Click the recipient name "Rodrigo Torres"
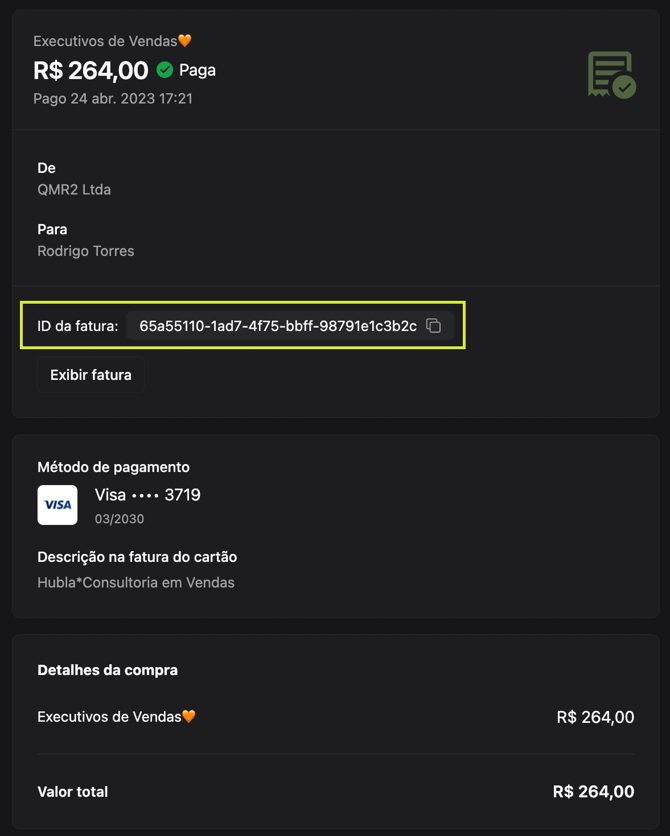Viewport: 670px width, 836px height. (x=86, y=251)
